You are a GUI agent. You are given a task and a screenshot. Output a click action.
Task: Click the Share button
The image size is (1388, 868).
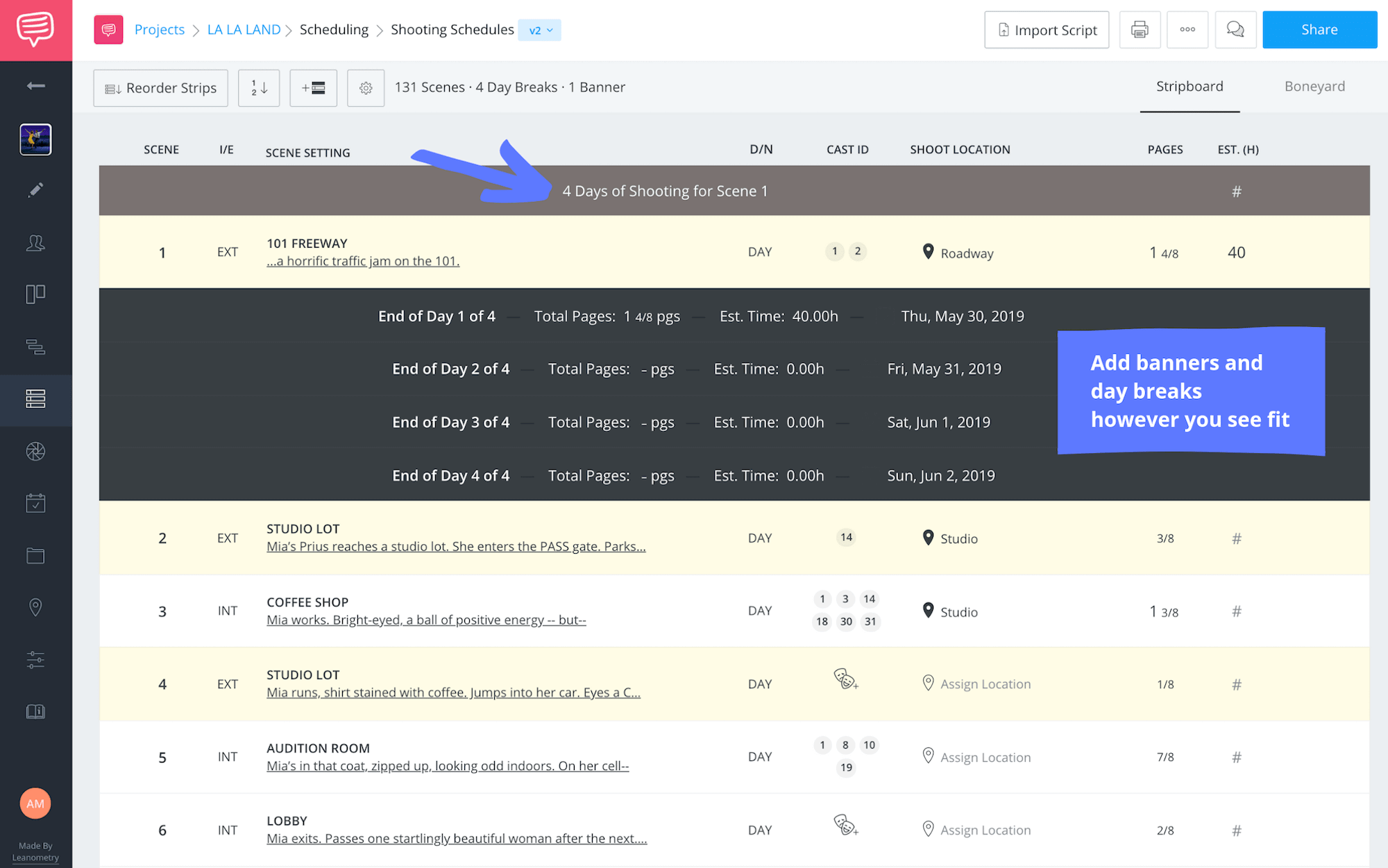[1319, 30]
